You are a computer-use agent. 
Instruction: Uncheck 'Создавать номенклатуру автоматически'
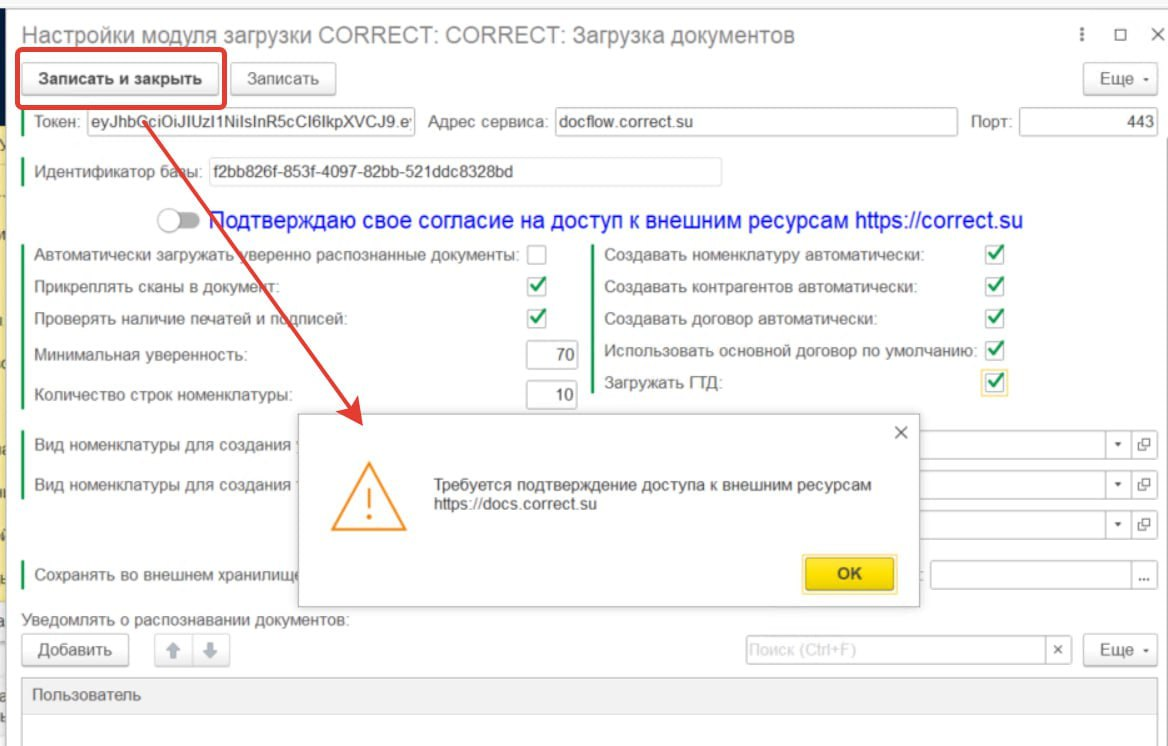click(994, 254)
